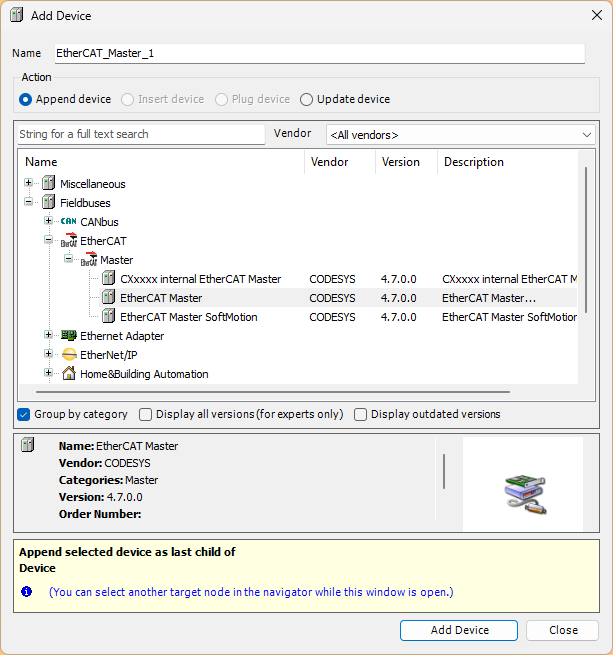Screen dimensions: 613x655
Task: Collapse the Master tree node
Action: (x=69, y=259)
